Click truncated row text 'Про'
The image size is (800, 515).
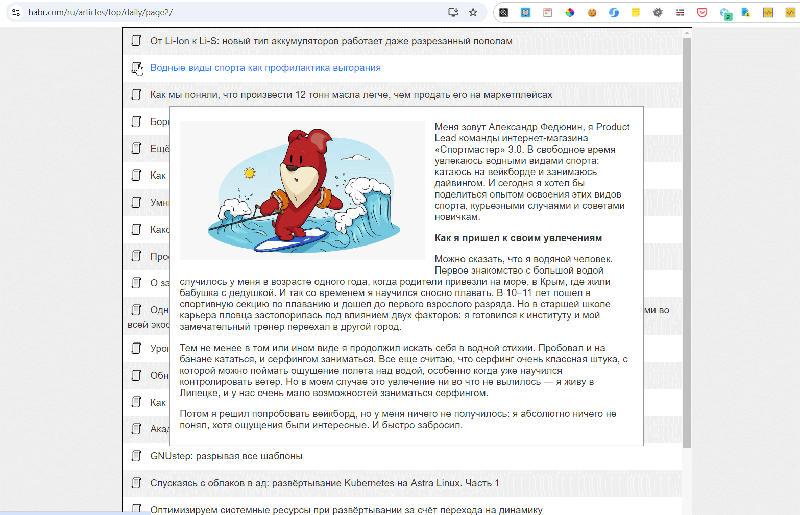159,257
